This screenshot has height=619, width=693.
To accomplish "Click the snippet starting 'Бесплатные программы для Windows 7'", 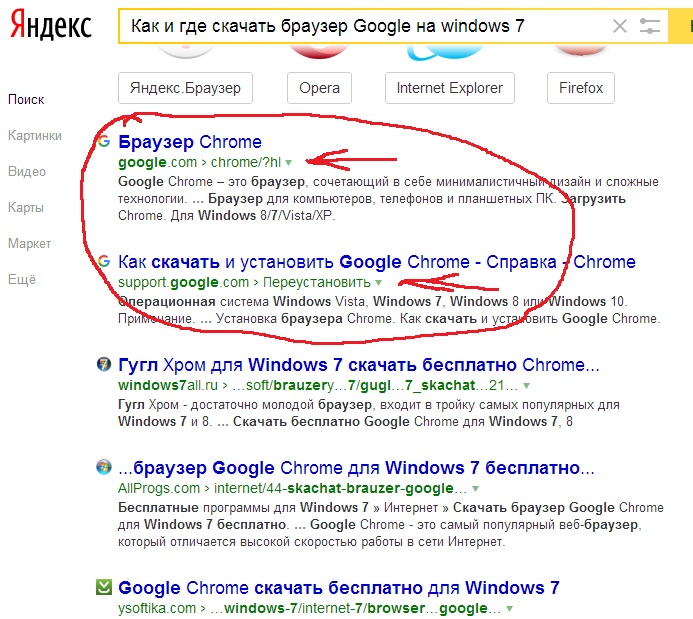I will click(x=391, y=524).
